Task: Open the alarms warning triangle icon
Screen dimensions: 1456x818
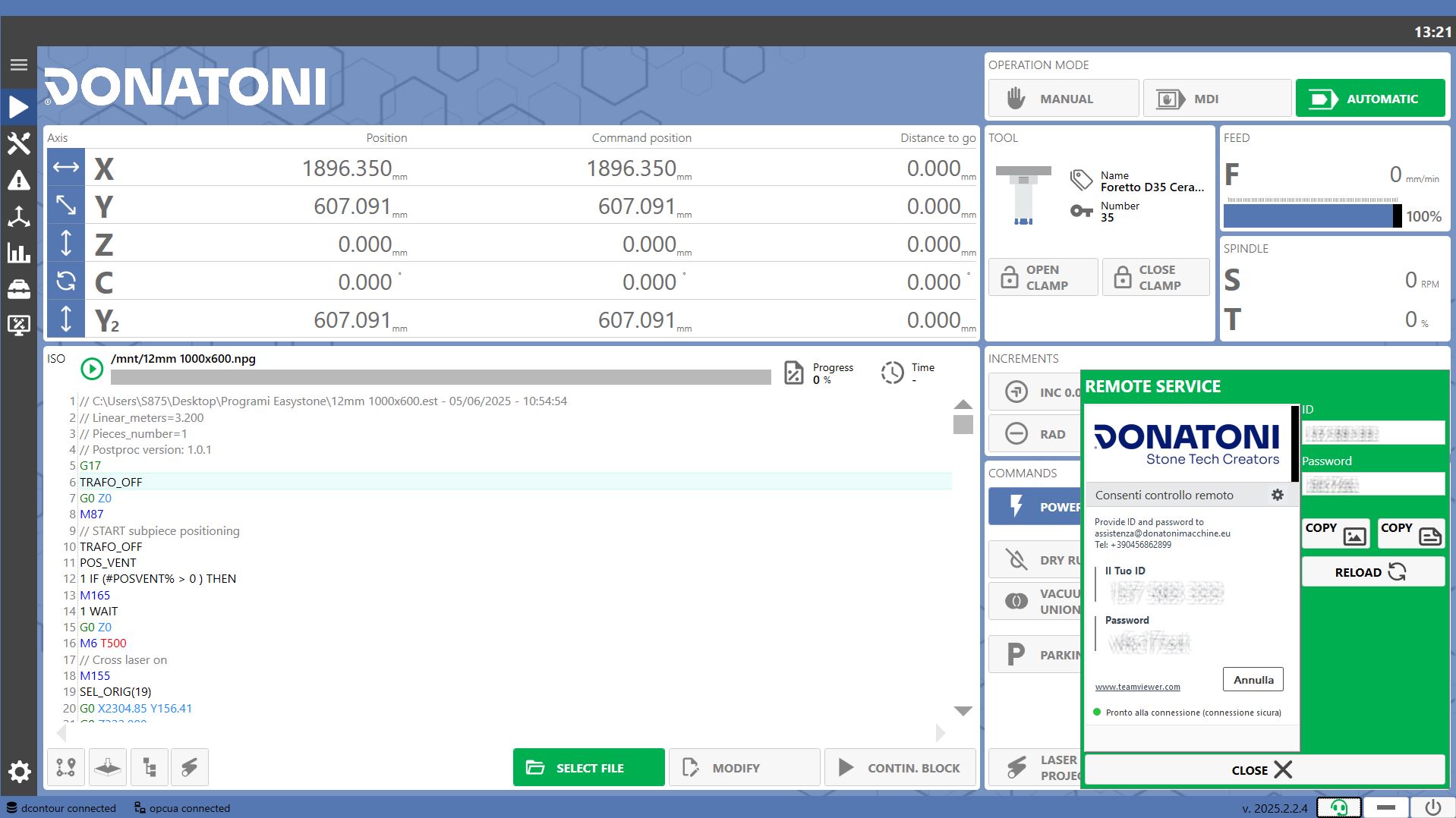Action: [x=19, y=181]
